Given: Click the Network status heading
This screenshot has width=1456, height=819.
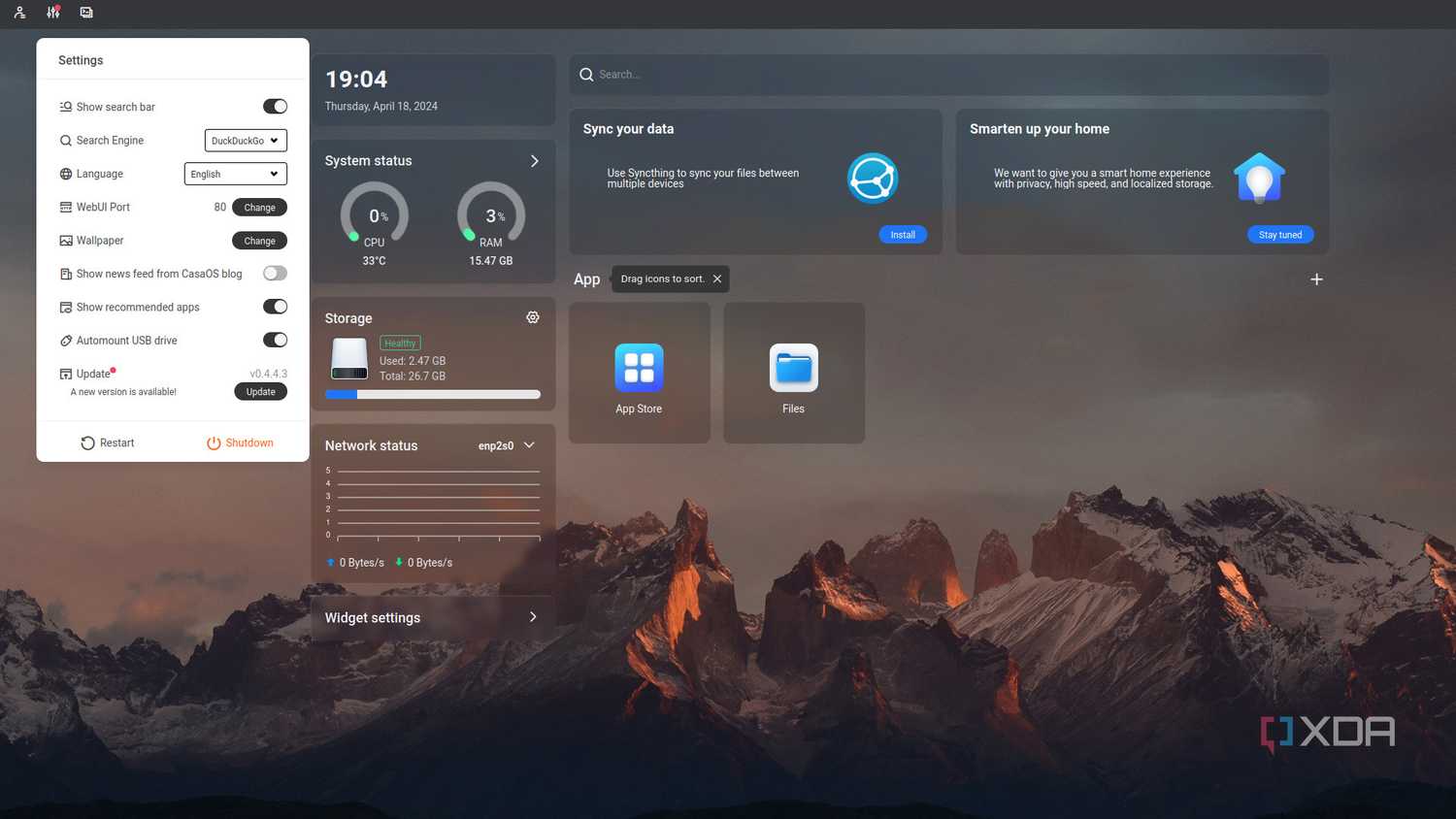Looking at the screenshot, I should tap(371, 445).
